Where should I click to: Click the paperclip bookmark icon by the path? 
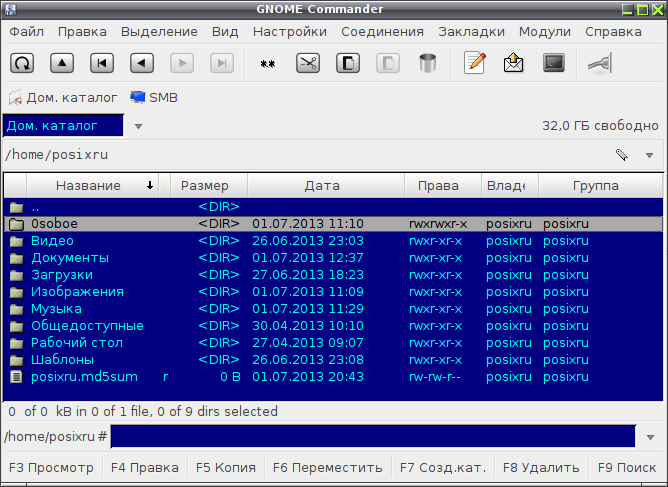622,155
